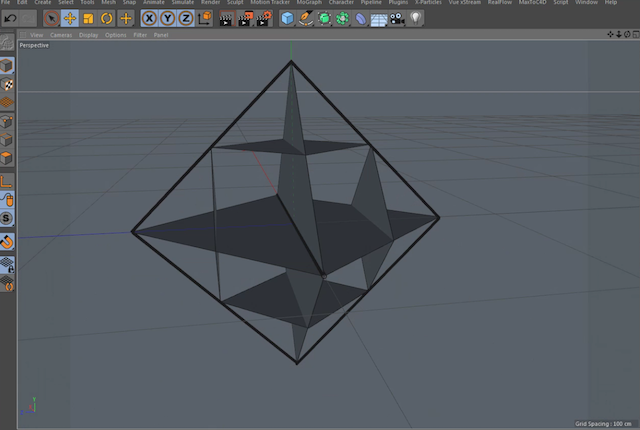The height and width of the screenshot is (430, 640).
Task: Open the RealFlow menu
Action: pos(500,2)
